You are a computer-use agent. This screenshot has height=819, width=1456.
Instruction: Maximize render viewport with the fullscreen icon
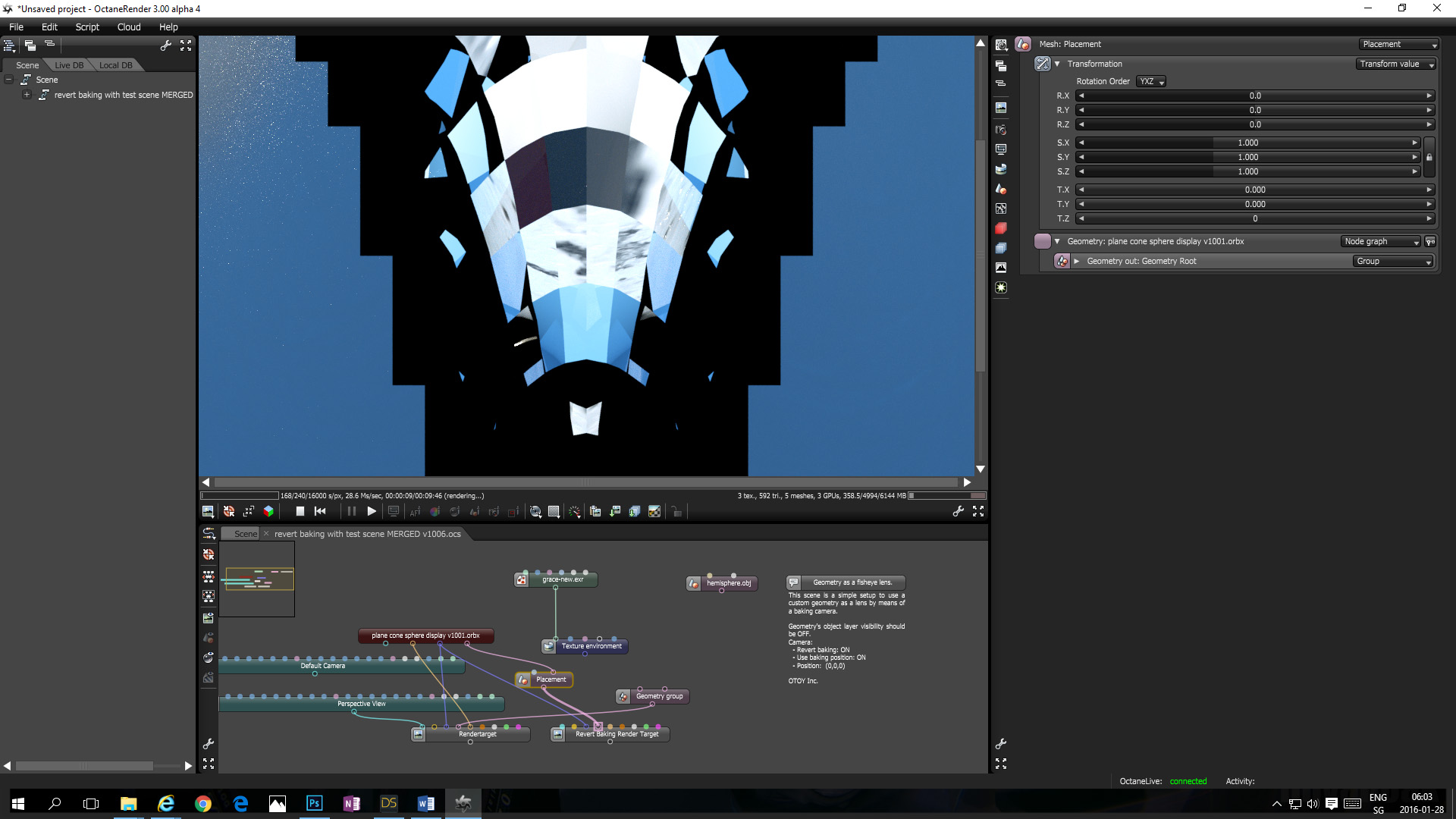tap(978, 512)
